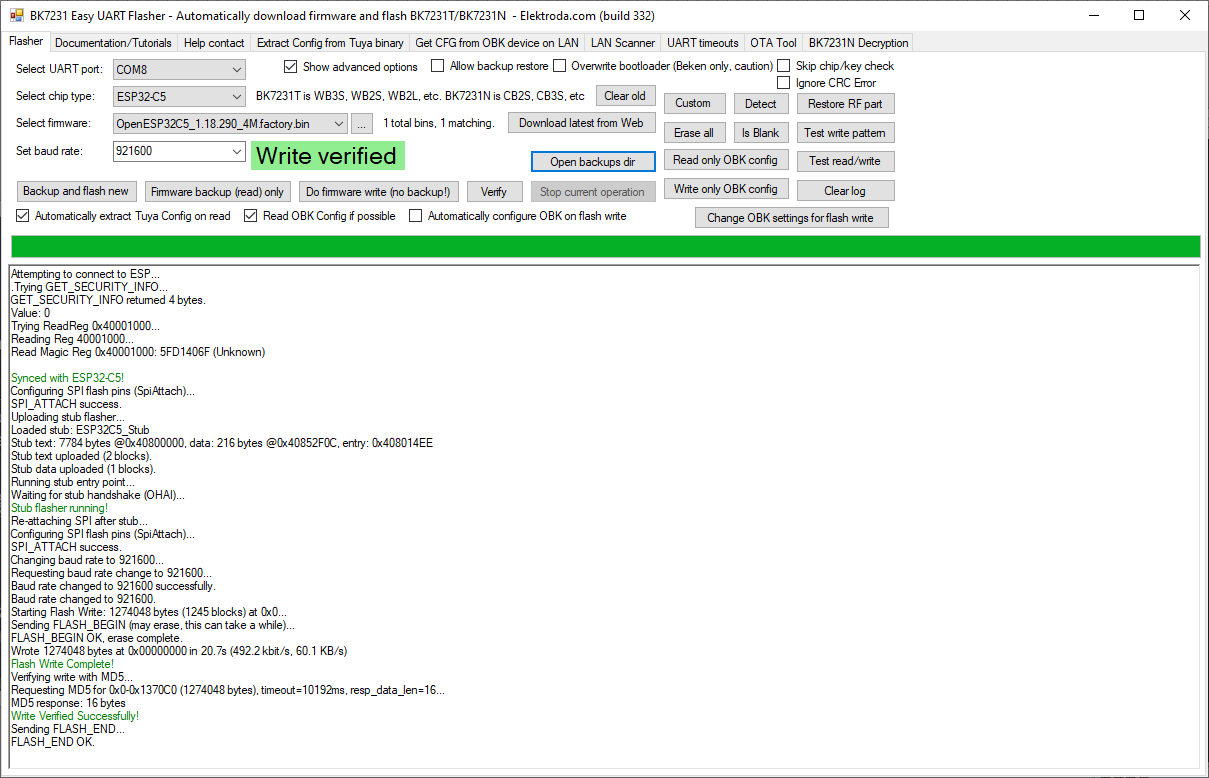Click log line 'FLASH_BEGIN OK, erase complete.'
Image resolution: width=1209 pixels, height=778 pixels.
pos(97,638)
